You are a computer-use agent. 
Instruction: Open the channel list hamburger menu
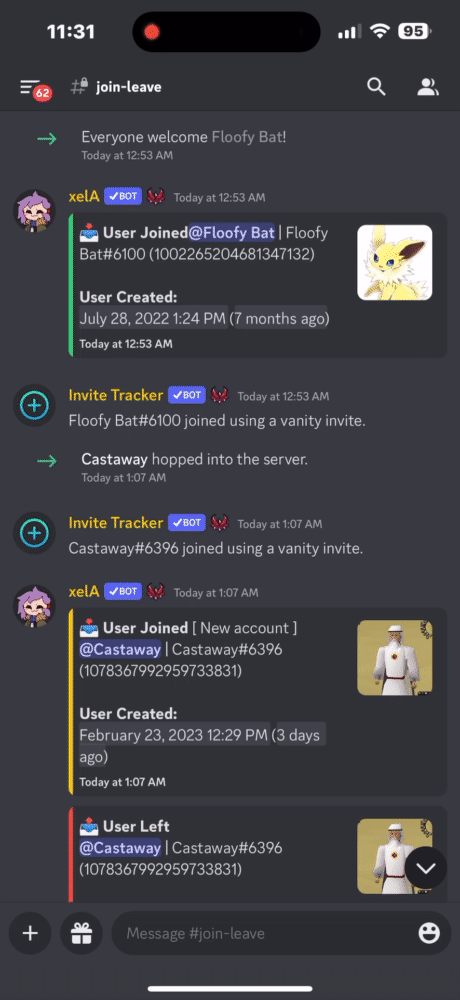click(x=30, y=87)
